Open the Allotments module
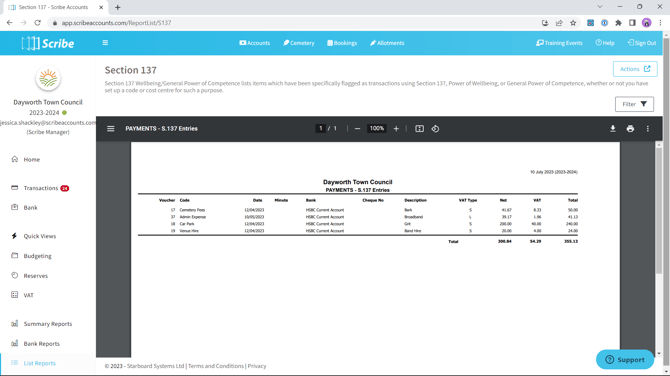The image size is (670, 376). 387,43
